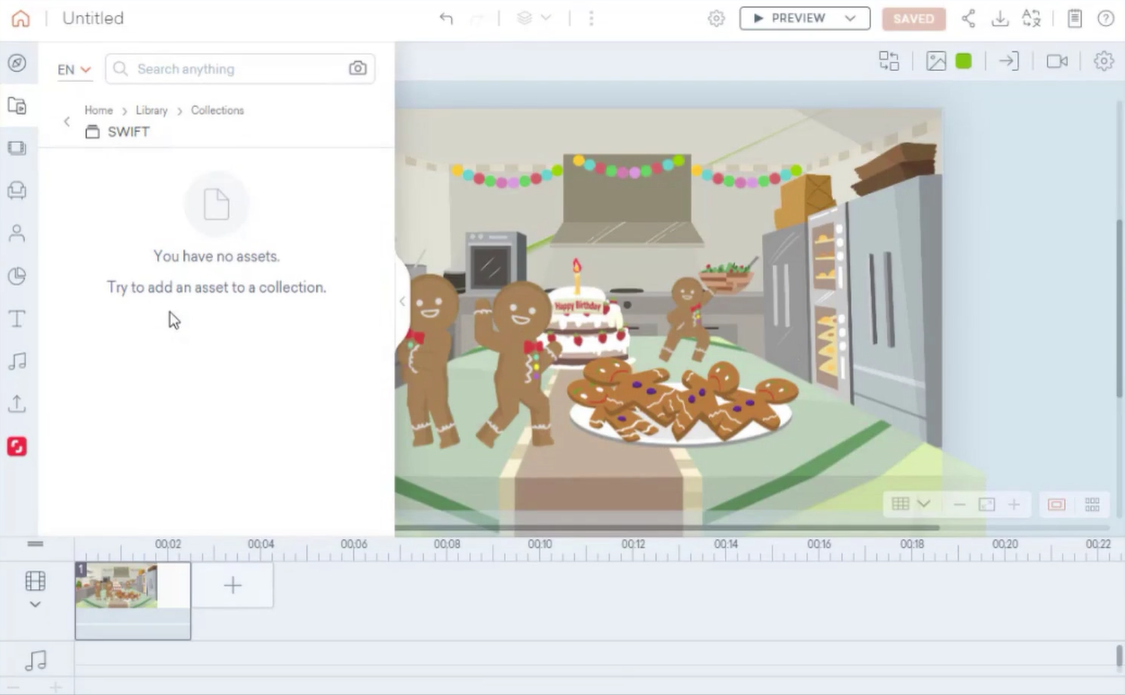Click the camera image search icon
Screen dimensions: 1125x695
pos(357,69)
